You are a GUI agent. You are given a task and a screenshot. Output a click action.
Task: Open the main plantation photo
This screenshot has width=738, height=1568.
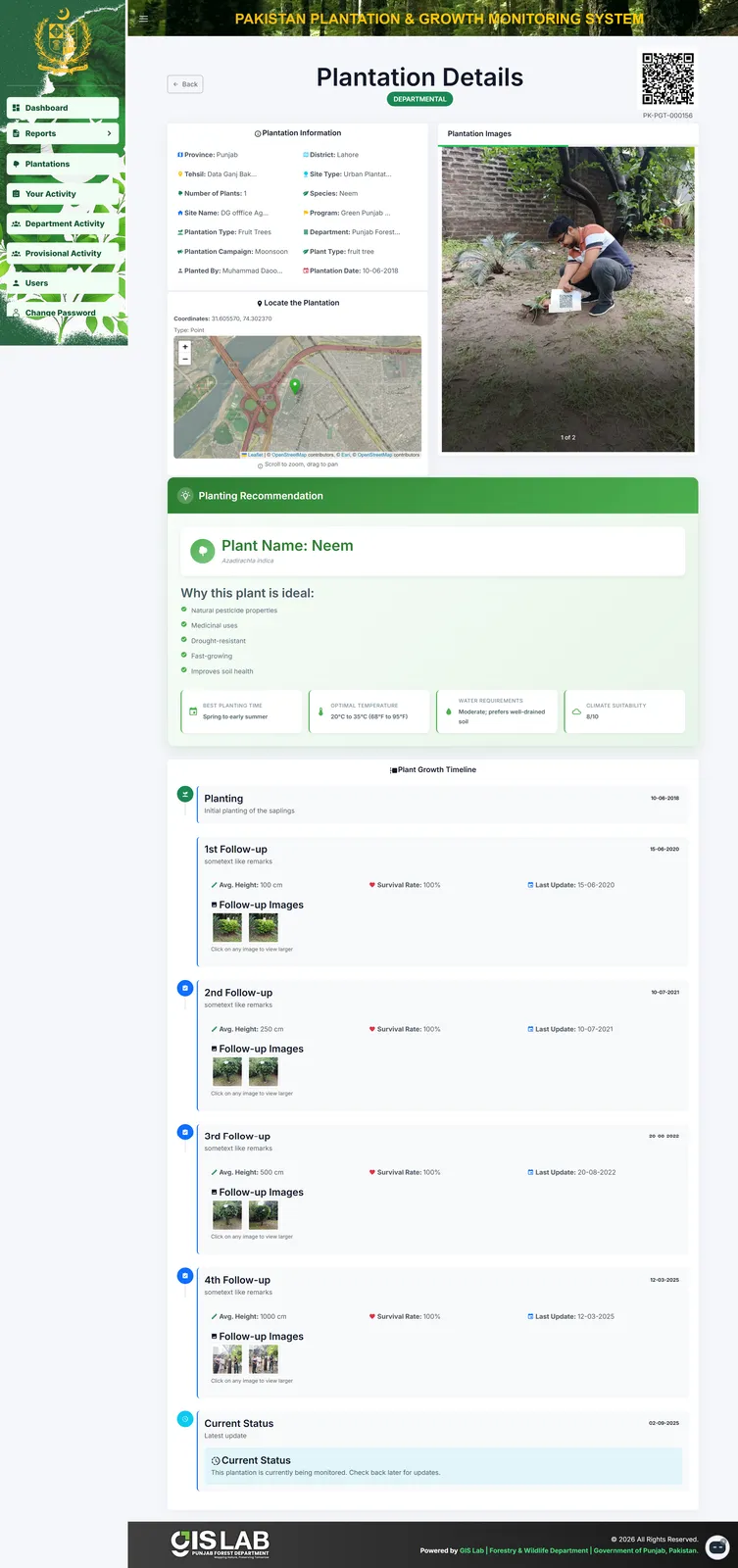coord(567,299)
